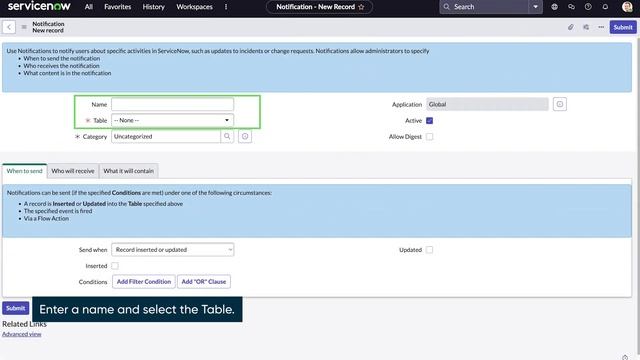Open the form context menu hamburger
The width and height of the screenshot is (640, 360).
[x=24, y=27]
